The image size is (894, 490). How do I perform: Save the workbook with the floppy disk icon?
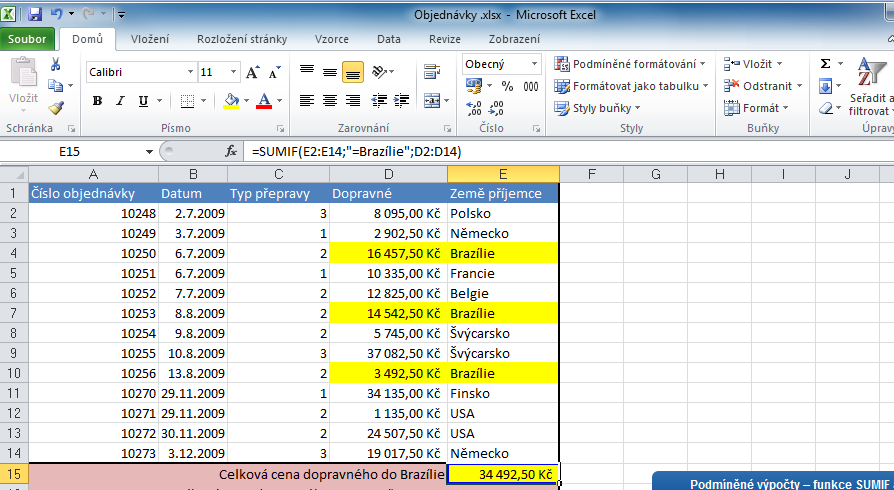(x=35, y=14)
